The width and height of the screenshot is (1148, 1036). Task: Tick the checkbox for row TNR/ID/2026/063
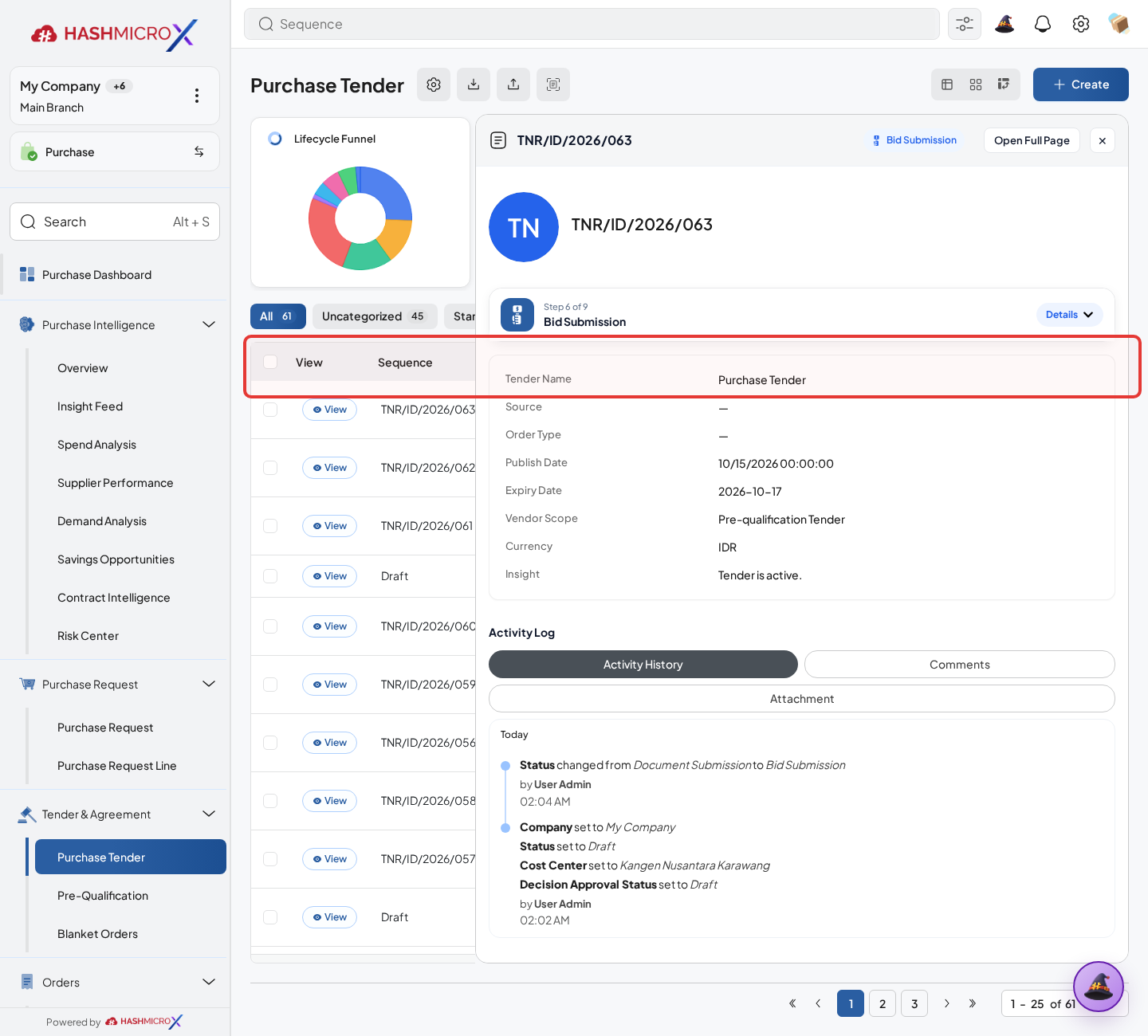coord(270,410)
